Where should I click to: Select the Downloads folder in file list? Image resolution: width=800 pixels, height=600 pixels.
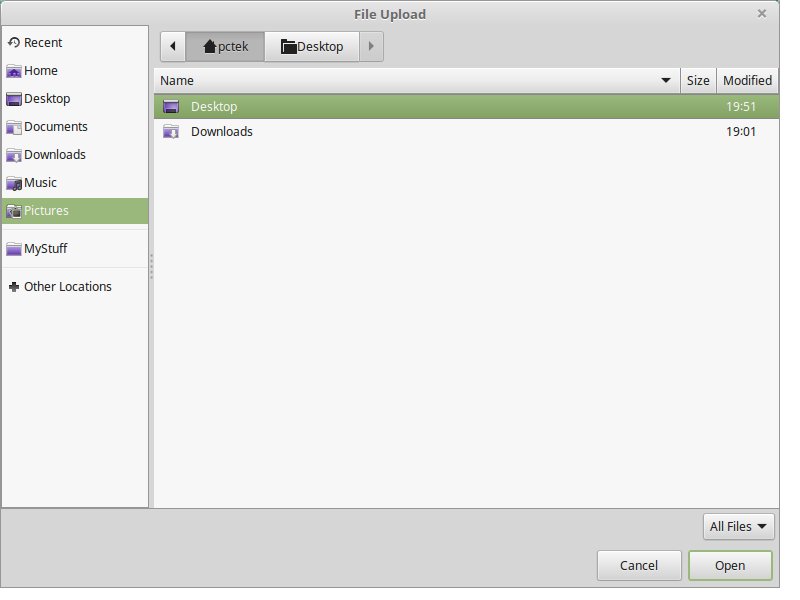tap(221, 132)
